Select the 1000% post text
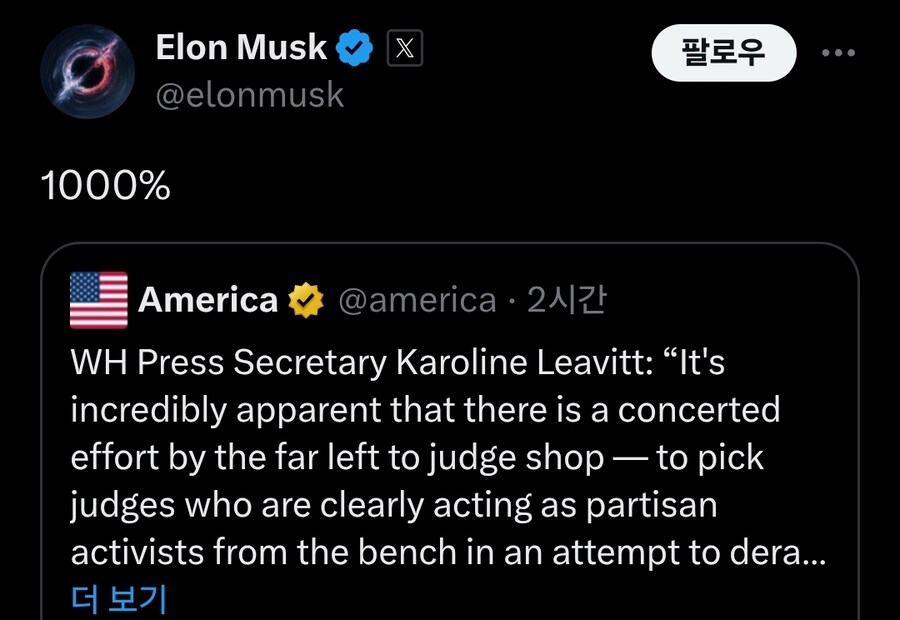This screenshot has height=620, width=900. [x=106, y=185]
